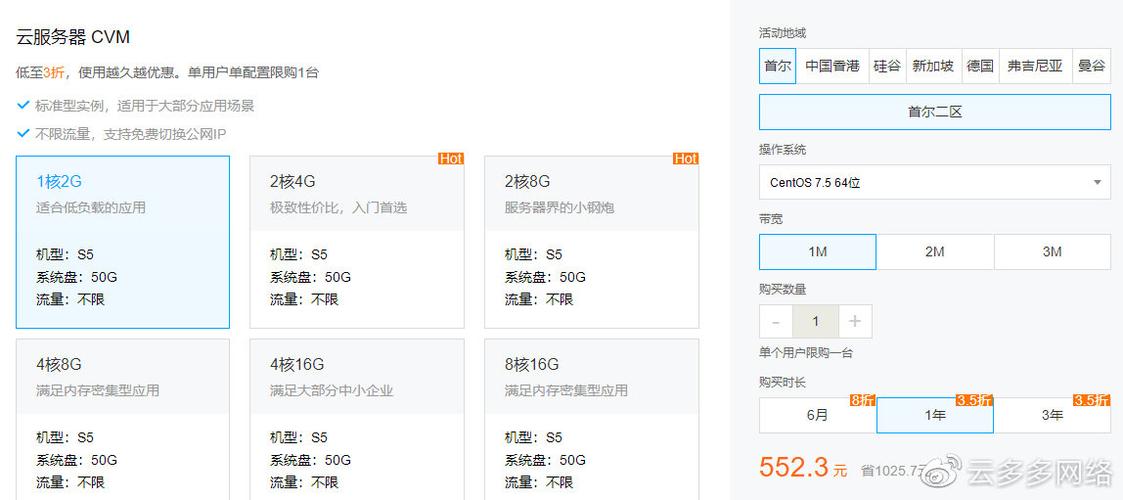Click the 服务器界的小钢炮 description
This screenshot has height=500, width=1123.
[559, 208]
